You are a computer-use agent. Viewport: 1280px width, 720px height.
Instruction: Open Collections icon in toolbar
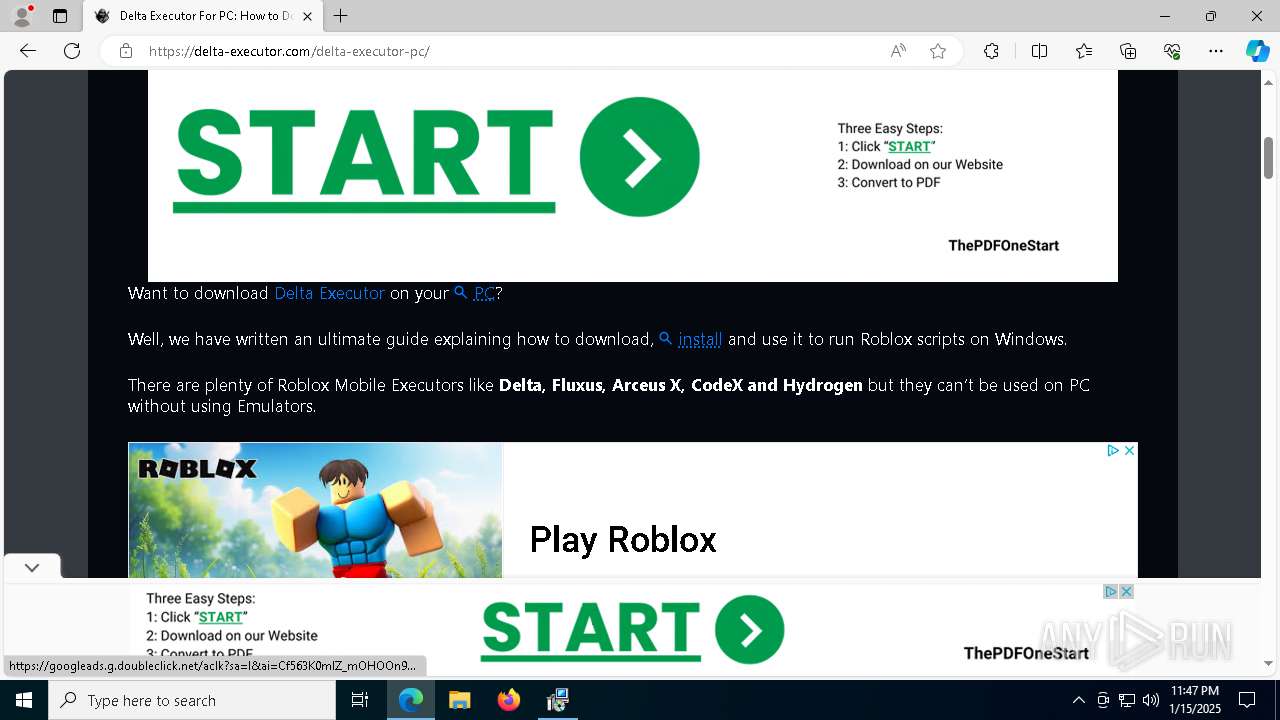tap(1128, 51)
